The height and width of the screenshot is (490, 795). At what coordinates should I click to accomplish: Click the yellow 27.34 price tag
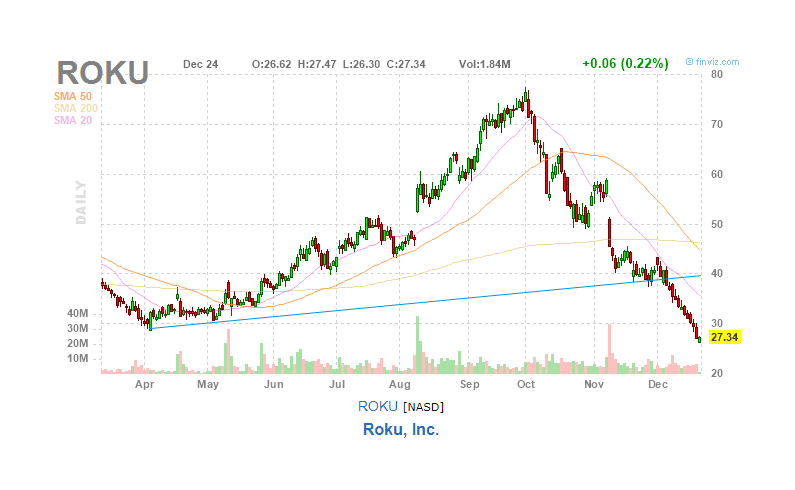pos(725,337)
